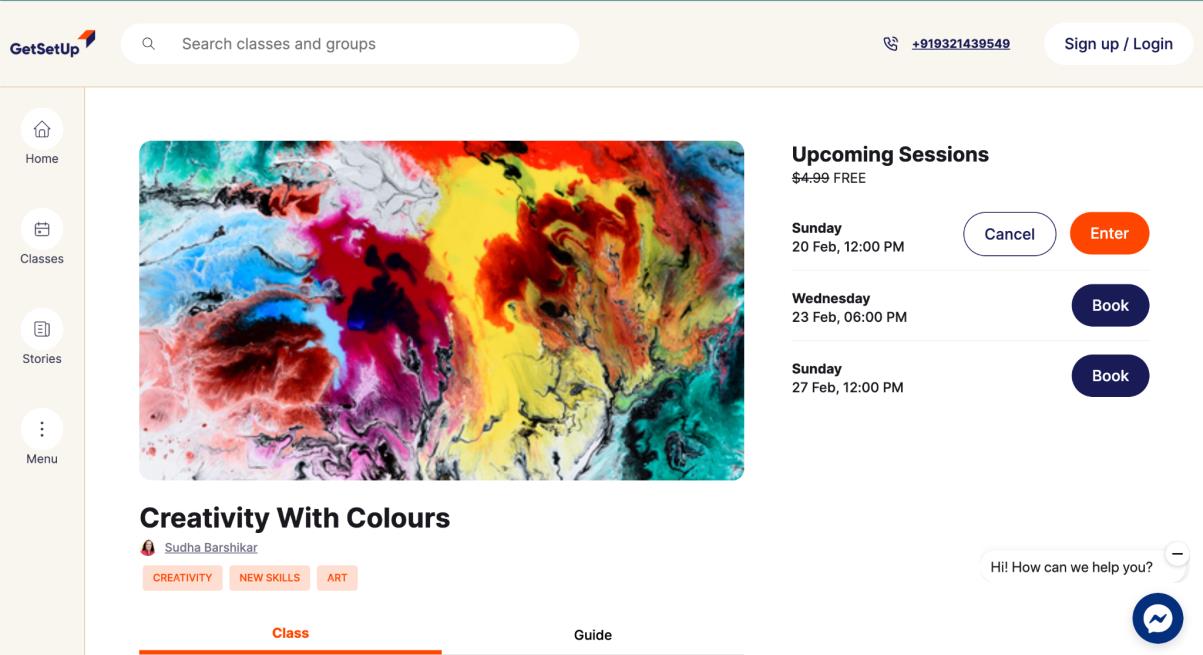Switch to the Guide tab
The height and width of the screenshot is (655, 1203).
[x=593, y=635]
